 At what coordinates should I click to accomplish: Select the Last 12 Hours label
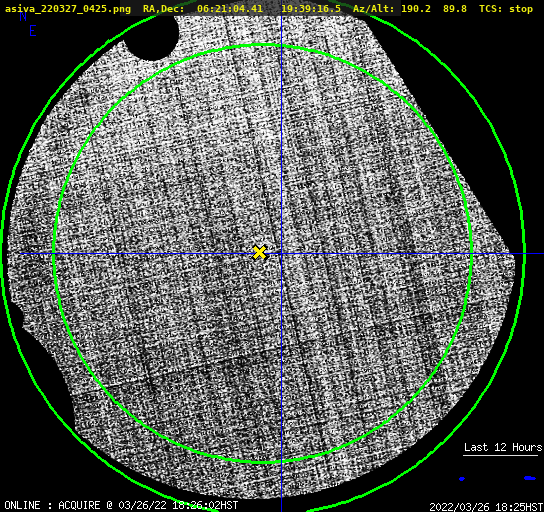[503, 447]
